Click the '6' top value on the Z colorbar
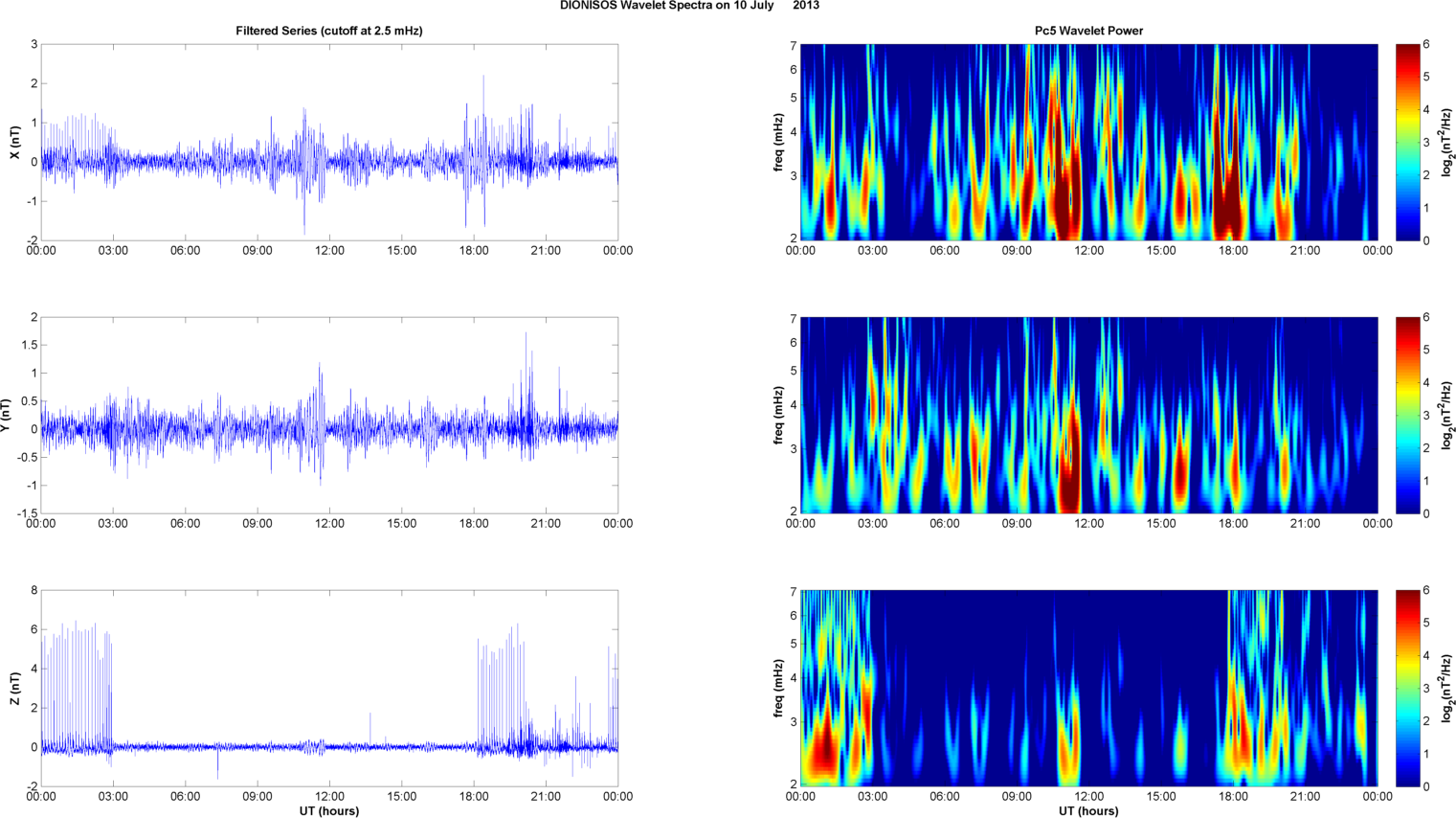Image resolution: width=1456 pixels, height=818 pixels. pyautogui.click(x=1426, y=591)
